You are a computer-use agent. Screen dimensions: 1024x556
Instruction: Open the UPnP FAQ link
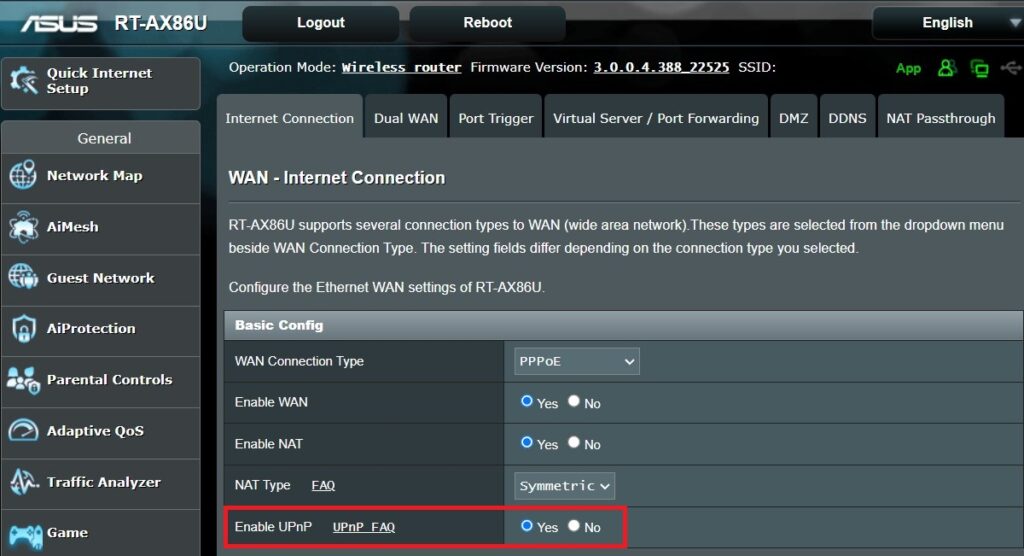(x=364, y=527)
